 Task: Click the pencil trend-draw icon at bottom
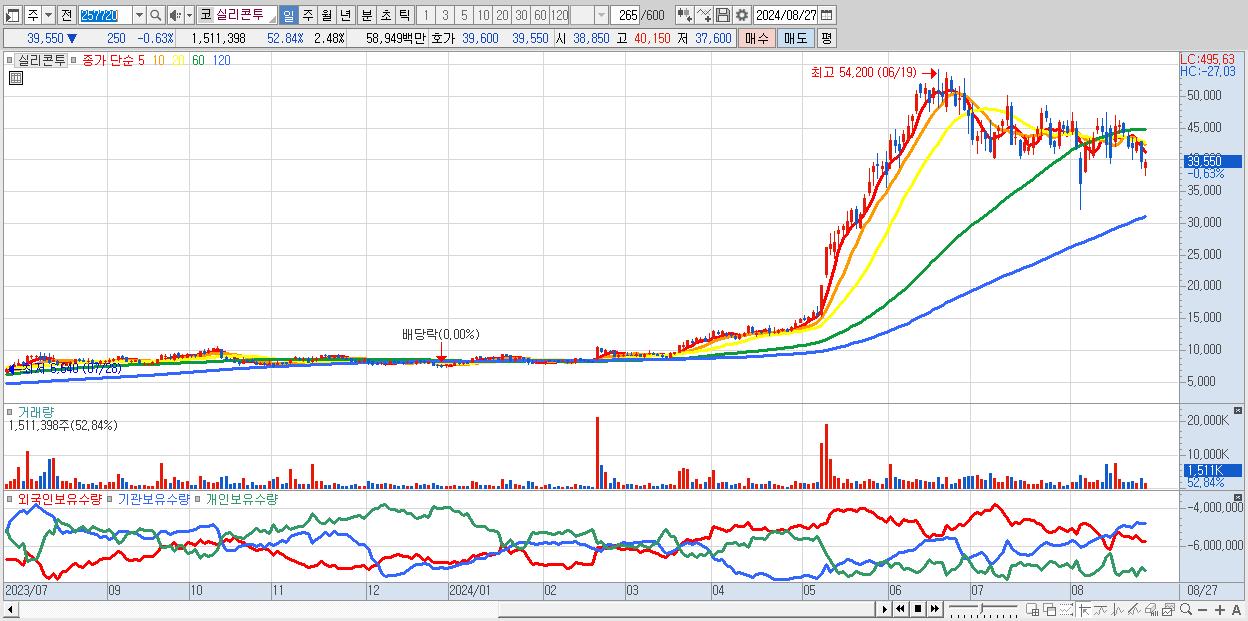1134,609
